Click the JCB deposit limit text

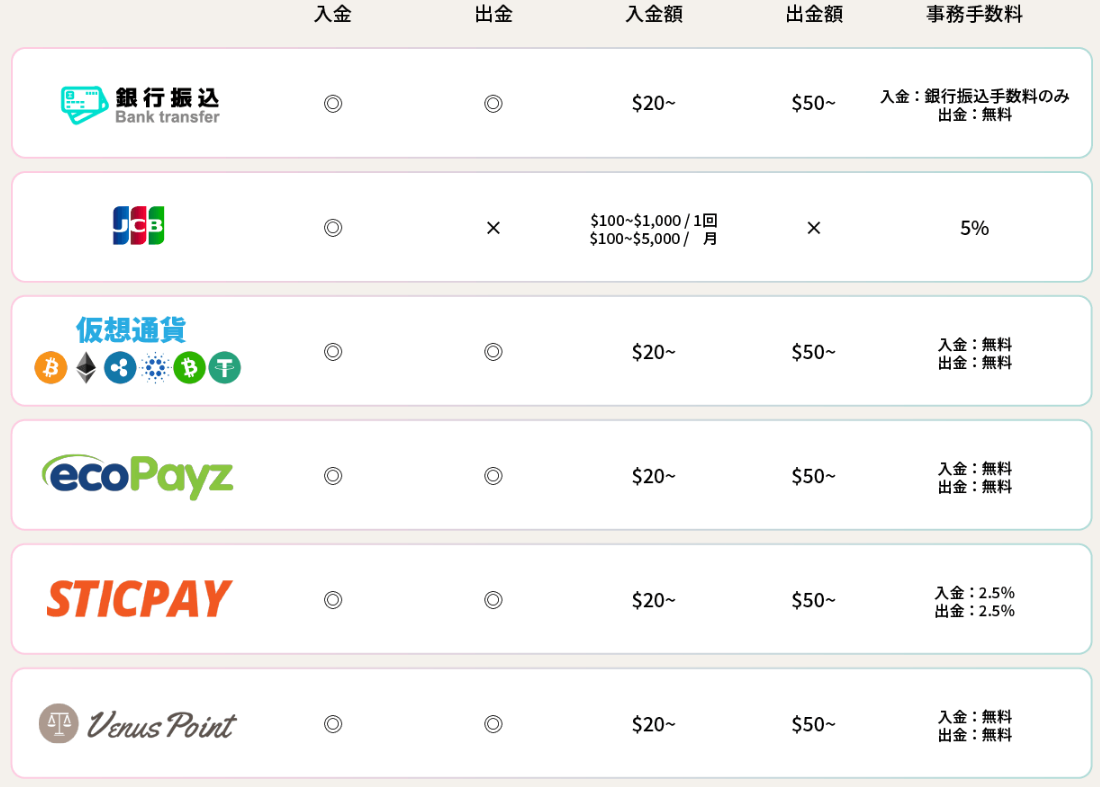(x=653, y=229)
